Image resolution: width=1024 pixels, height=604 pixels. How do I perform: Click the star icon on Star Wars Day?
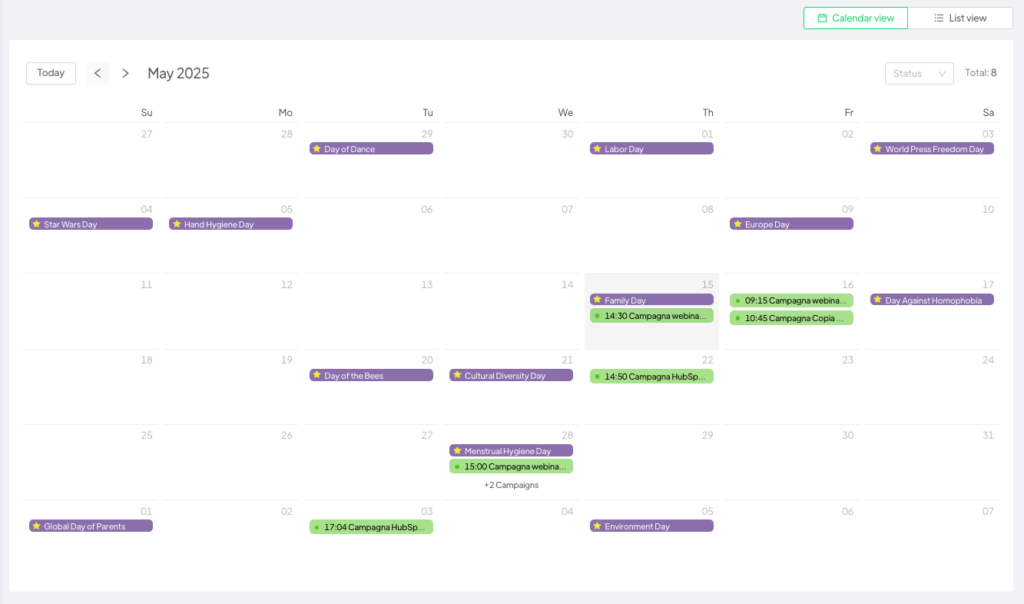36,224
